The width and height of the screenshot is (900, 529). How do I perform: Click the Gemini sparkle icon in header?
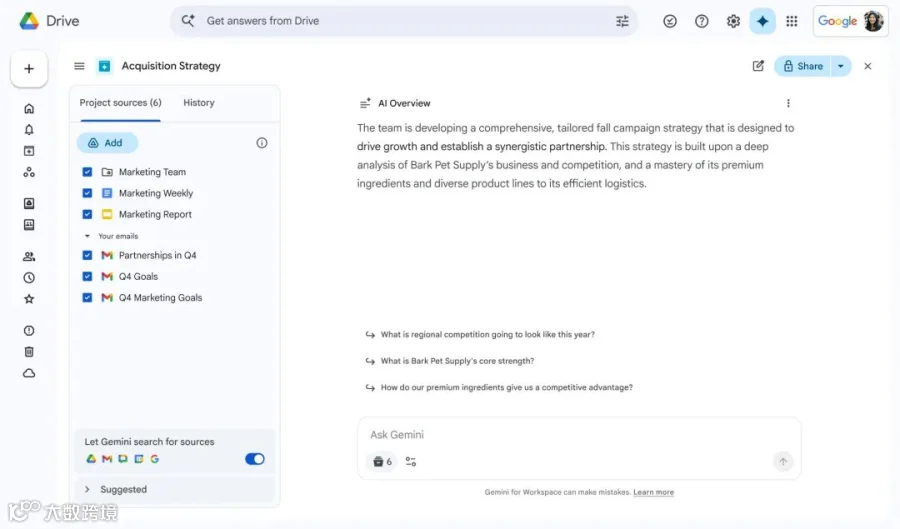coord(762,21)
